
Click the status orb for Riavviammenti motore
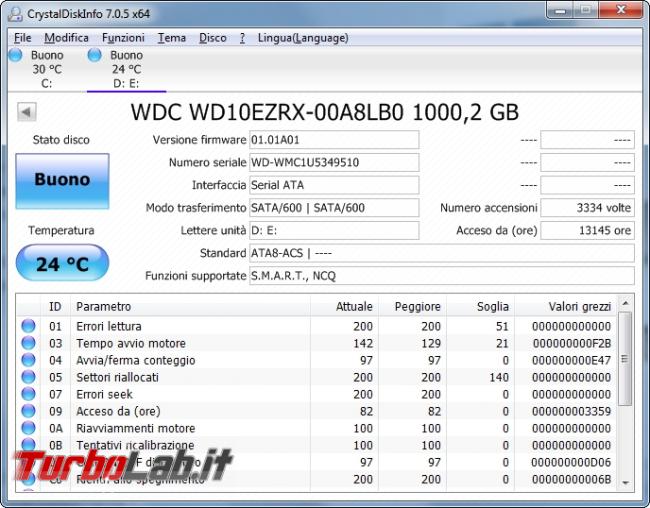click(28, 428)
